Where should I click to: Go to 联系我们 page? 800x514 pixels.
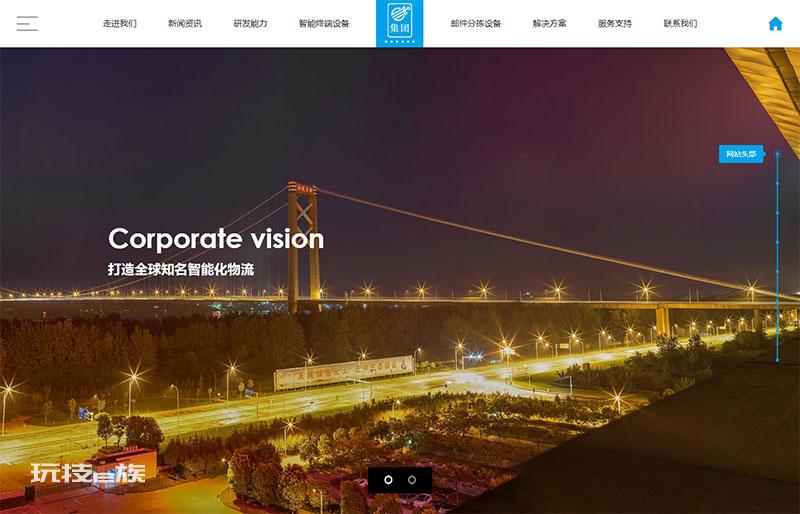click(680, 23)
